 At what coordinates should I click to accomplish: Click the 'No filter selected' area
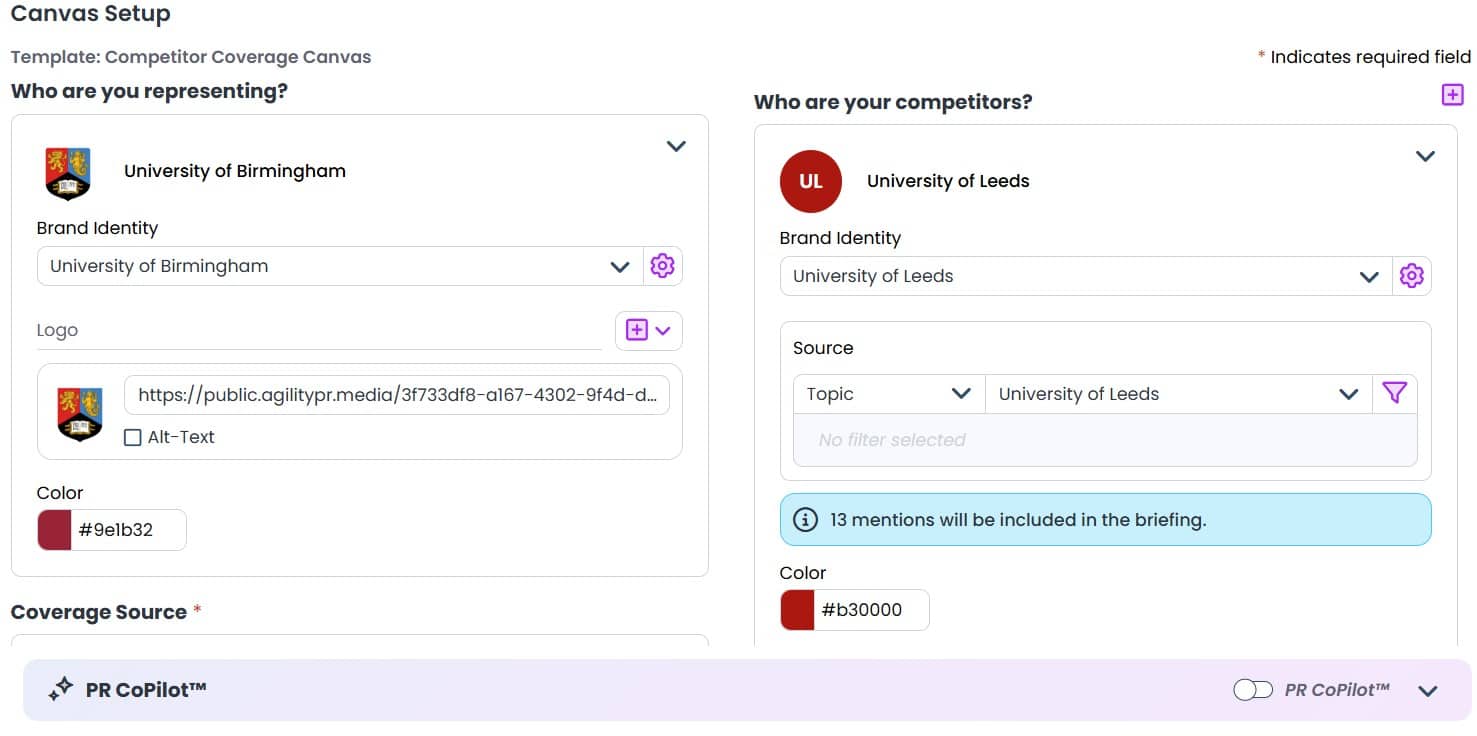(x=1105, y=440)
